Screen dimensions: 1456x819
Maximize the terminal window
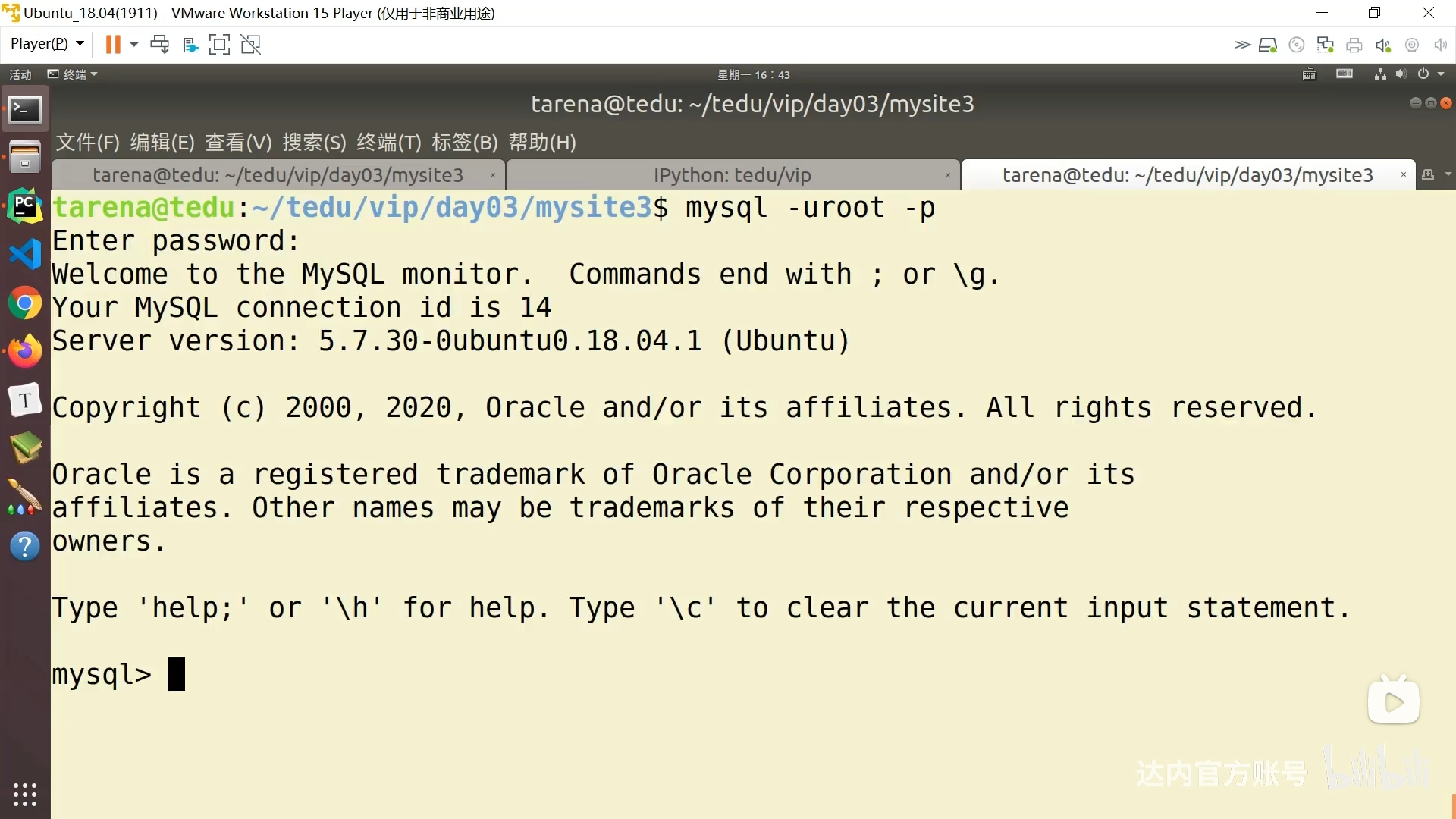1431,103
